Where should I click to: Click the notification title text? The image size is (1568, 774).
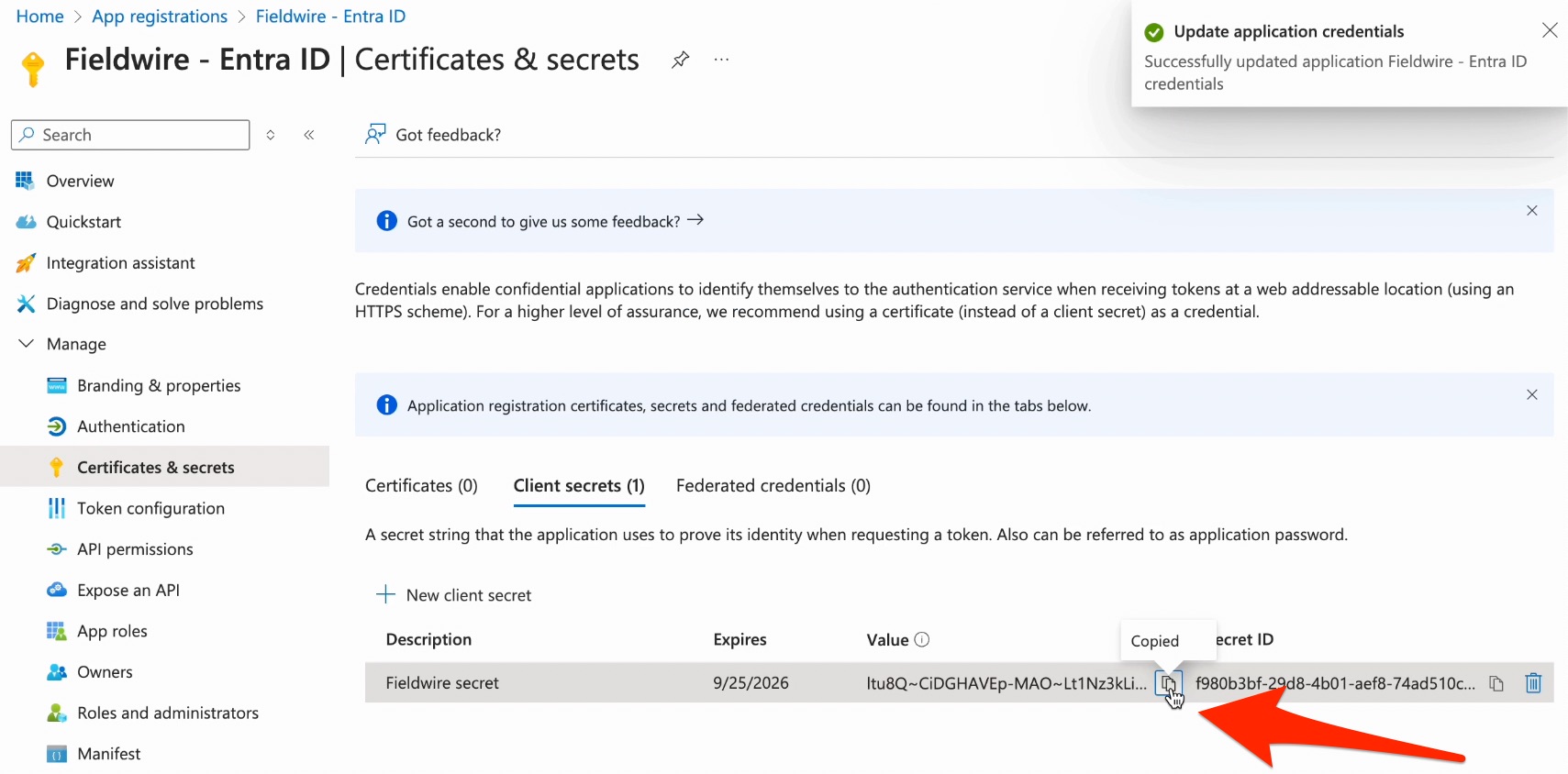(x=1288, y=31)
